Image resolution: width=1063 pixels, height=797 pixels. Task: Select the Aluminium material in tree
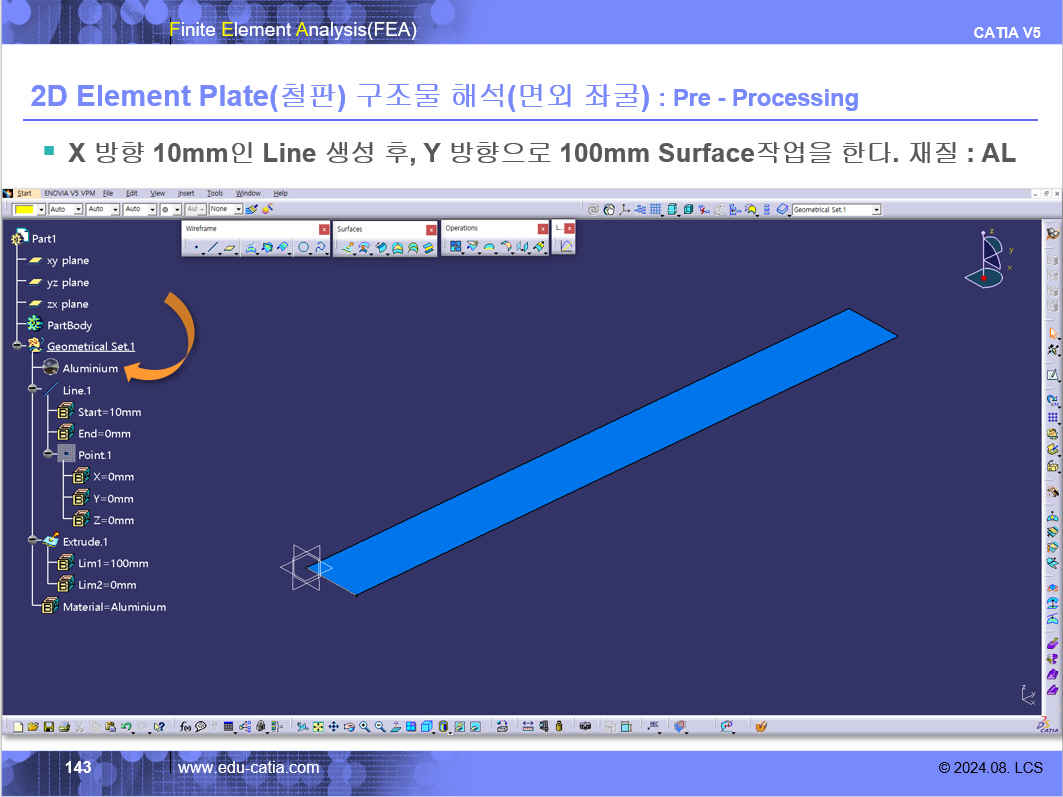(90, 368)
